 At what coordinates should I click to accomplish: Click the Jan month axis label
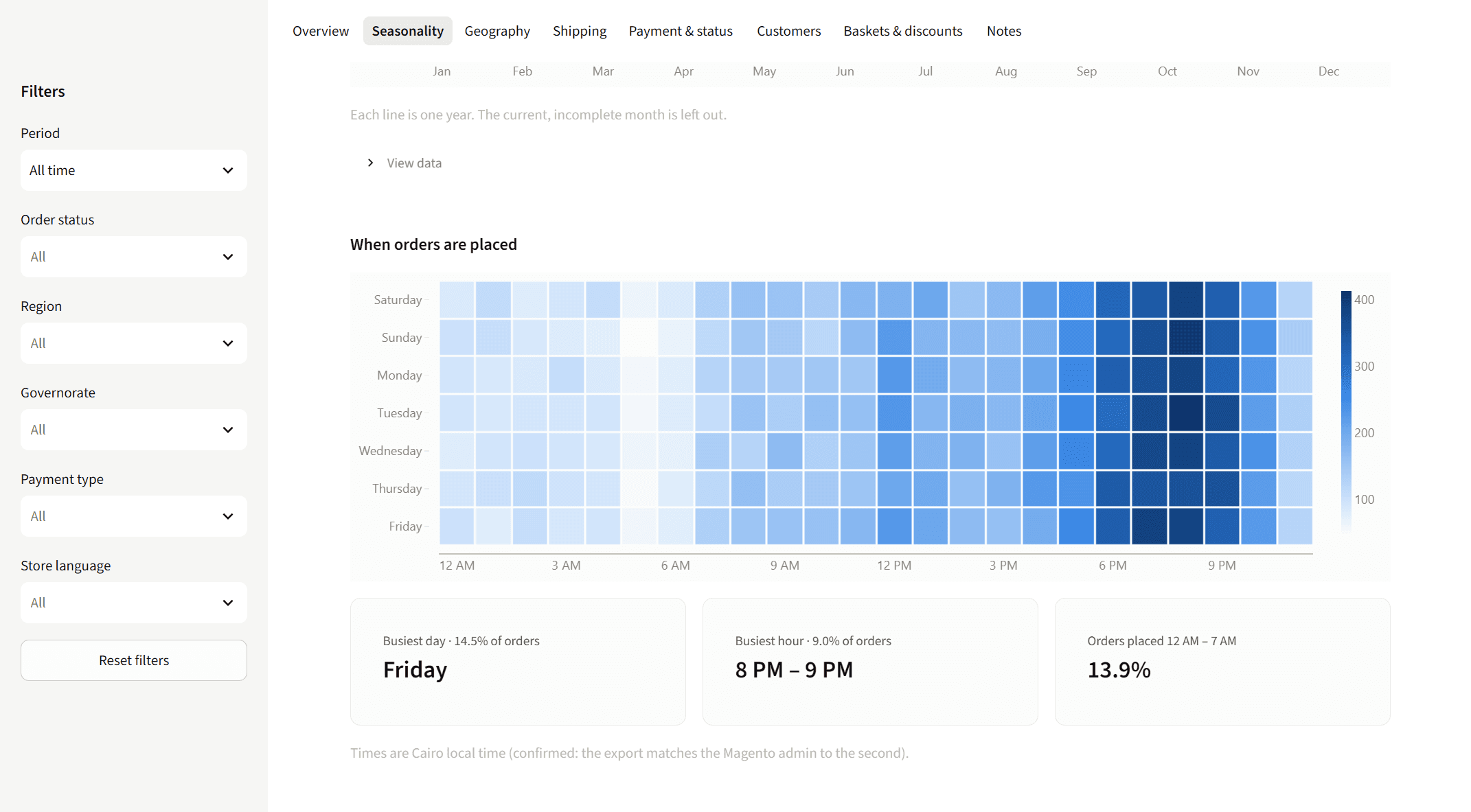click(442, 71)
